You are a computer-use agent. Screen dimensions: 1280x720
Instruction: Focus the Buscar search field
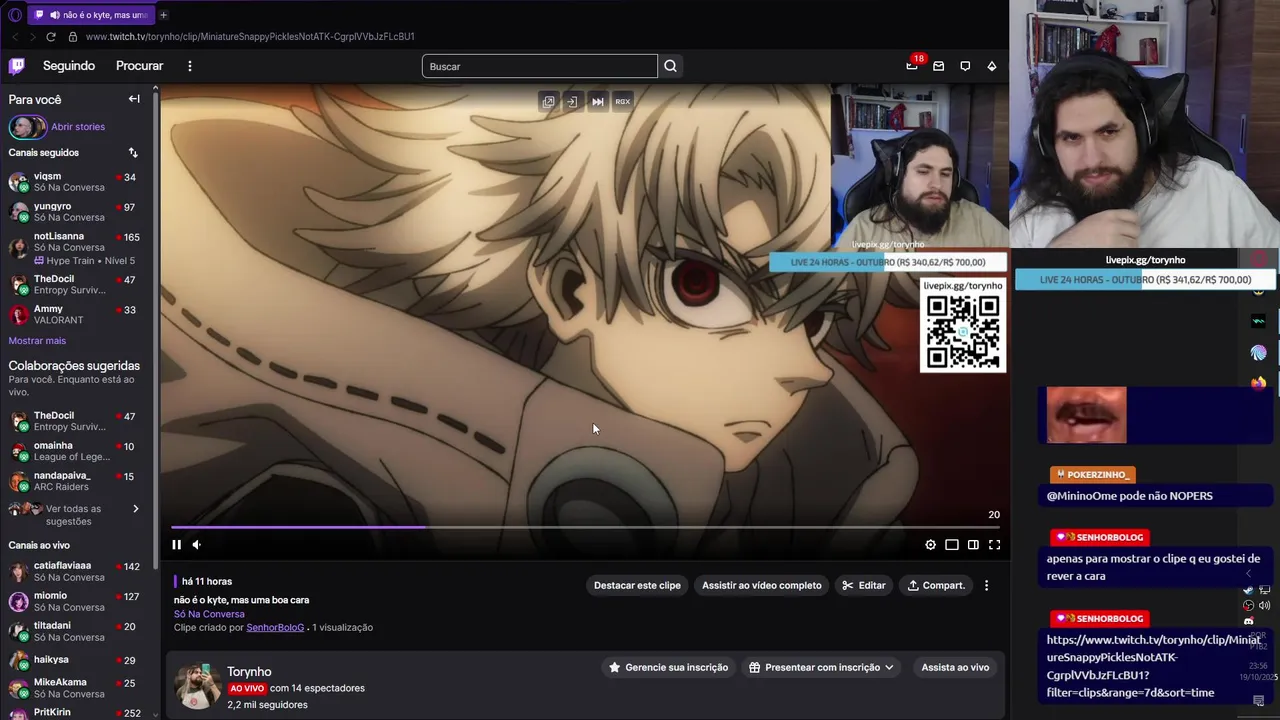click(x=540, y=66)
